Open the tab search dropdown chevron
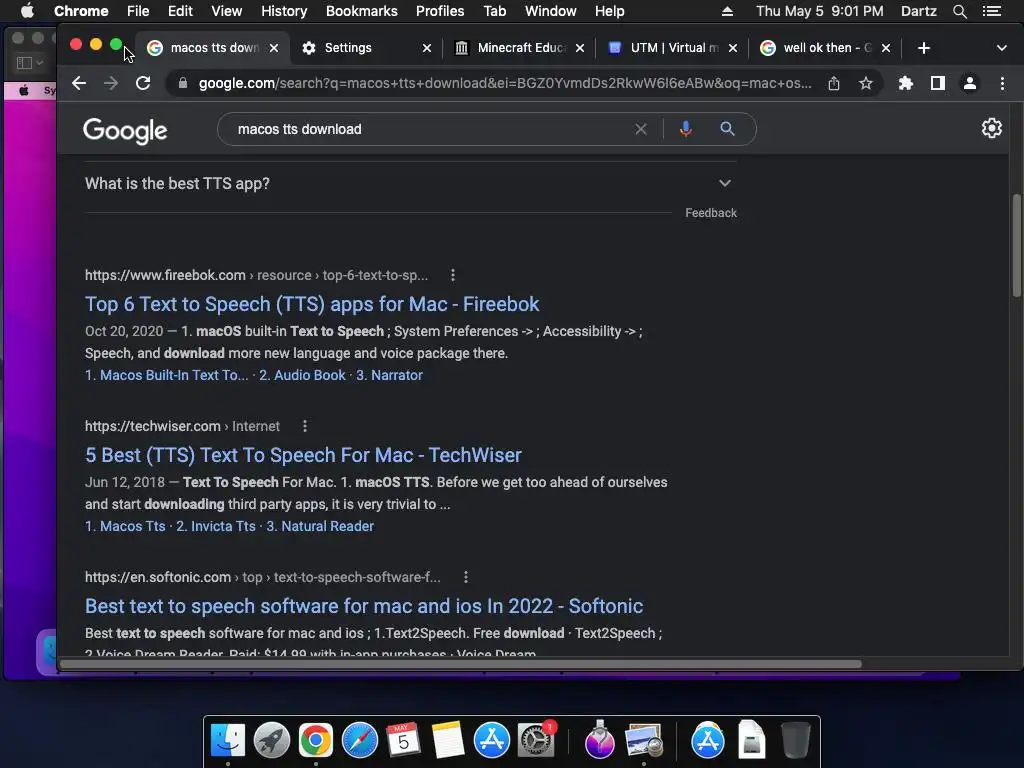 point(1001,48)
